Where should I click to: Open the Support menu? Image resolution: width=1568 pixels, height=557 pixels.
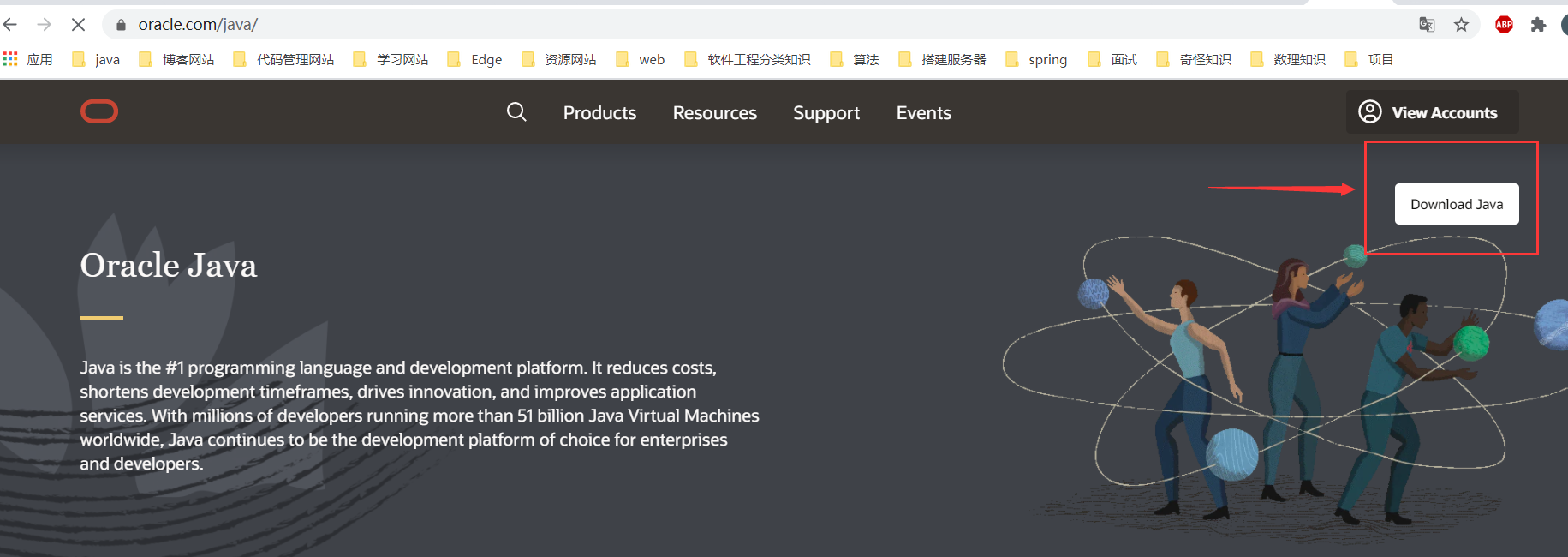(x=826, y=112)
